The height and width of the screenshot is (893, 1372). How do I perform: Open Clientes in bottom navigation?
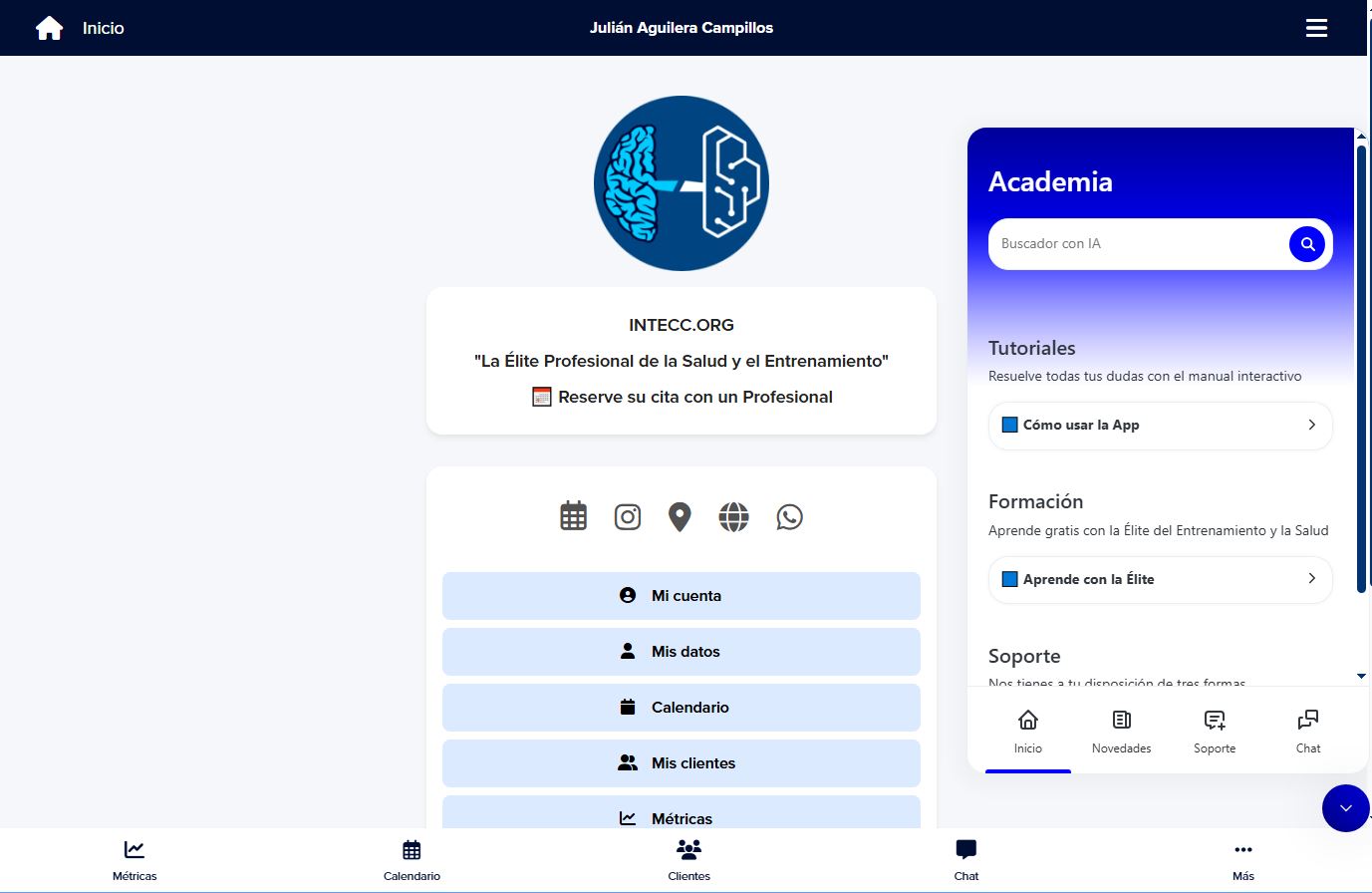[x=688, y=861]
